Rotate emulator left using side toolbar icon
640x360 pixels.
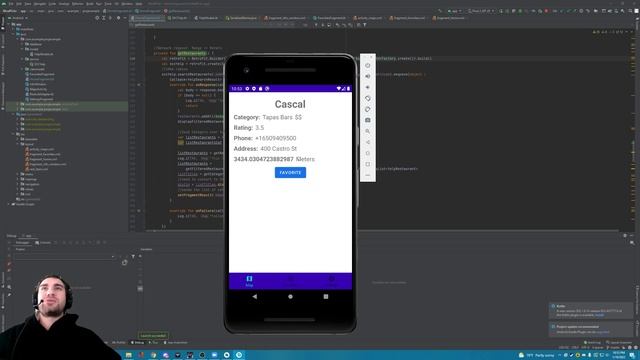coord(368,98)
